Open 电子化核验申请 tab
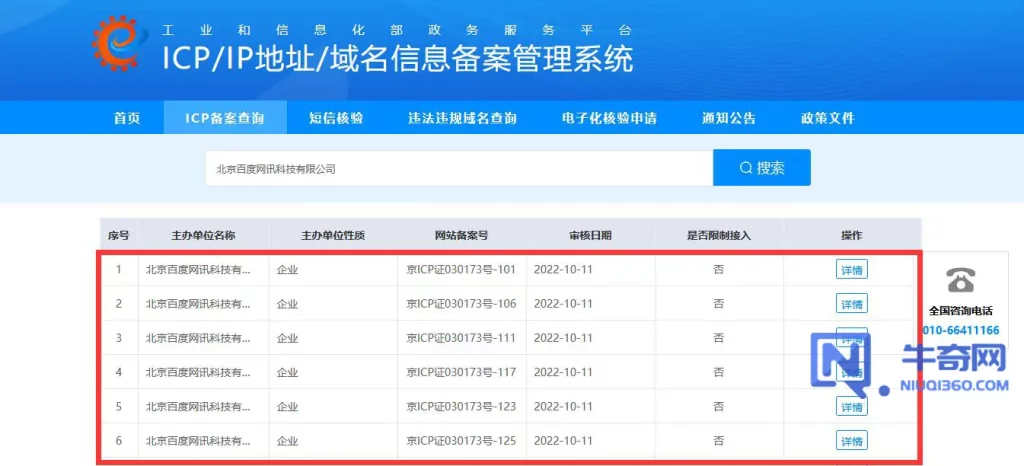1024x466 pixels. click(609, 118)
